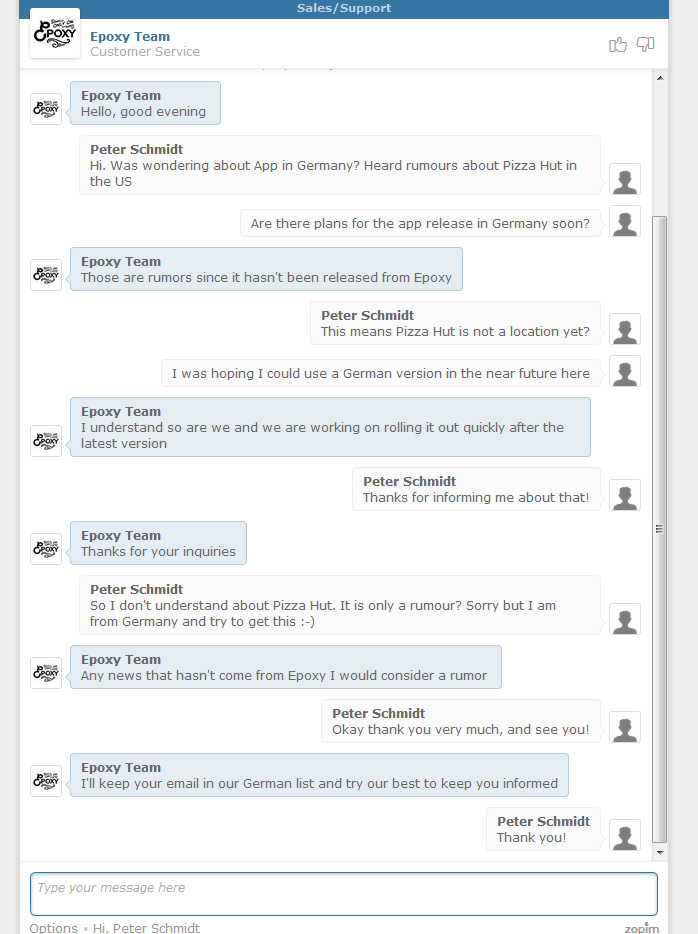Open the Options menu
Viewport: 698px width, 934px height.
(x=53, y=928)
